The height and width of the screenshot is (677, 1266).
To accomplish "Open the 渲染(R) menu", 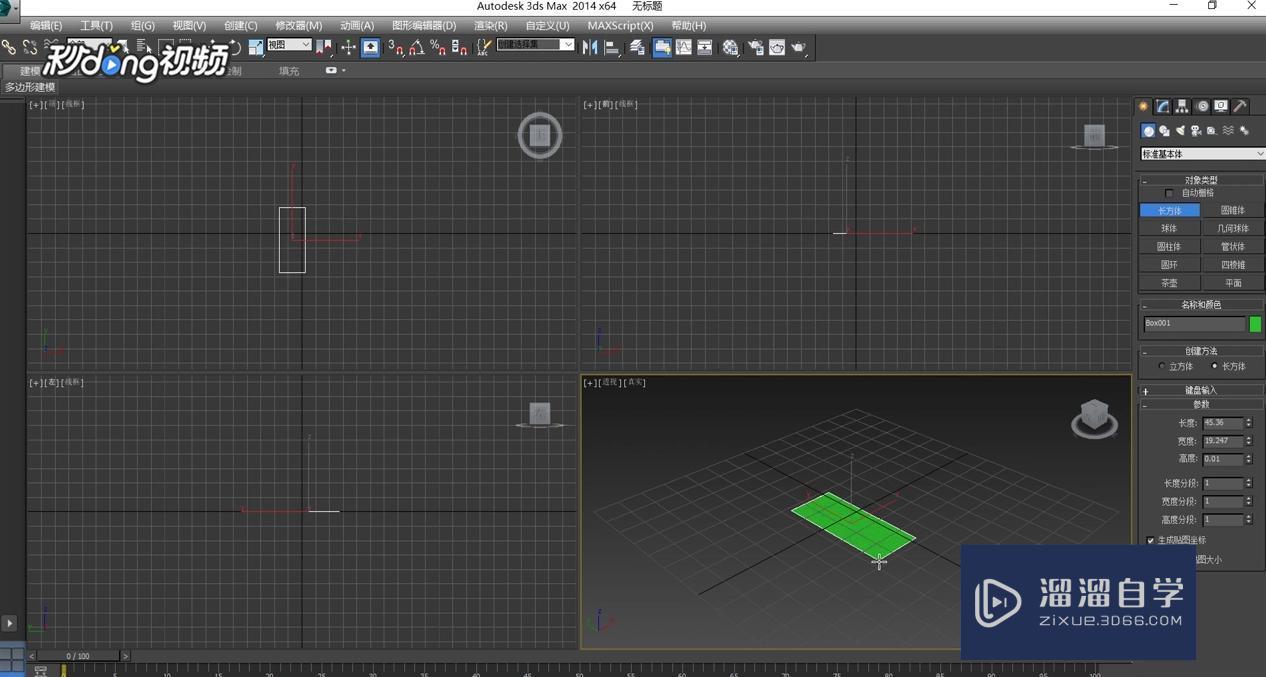I will [490, 25].
